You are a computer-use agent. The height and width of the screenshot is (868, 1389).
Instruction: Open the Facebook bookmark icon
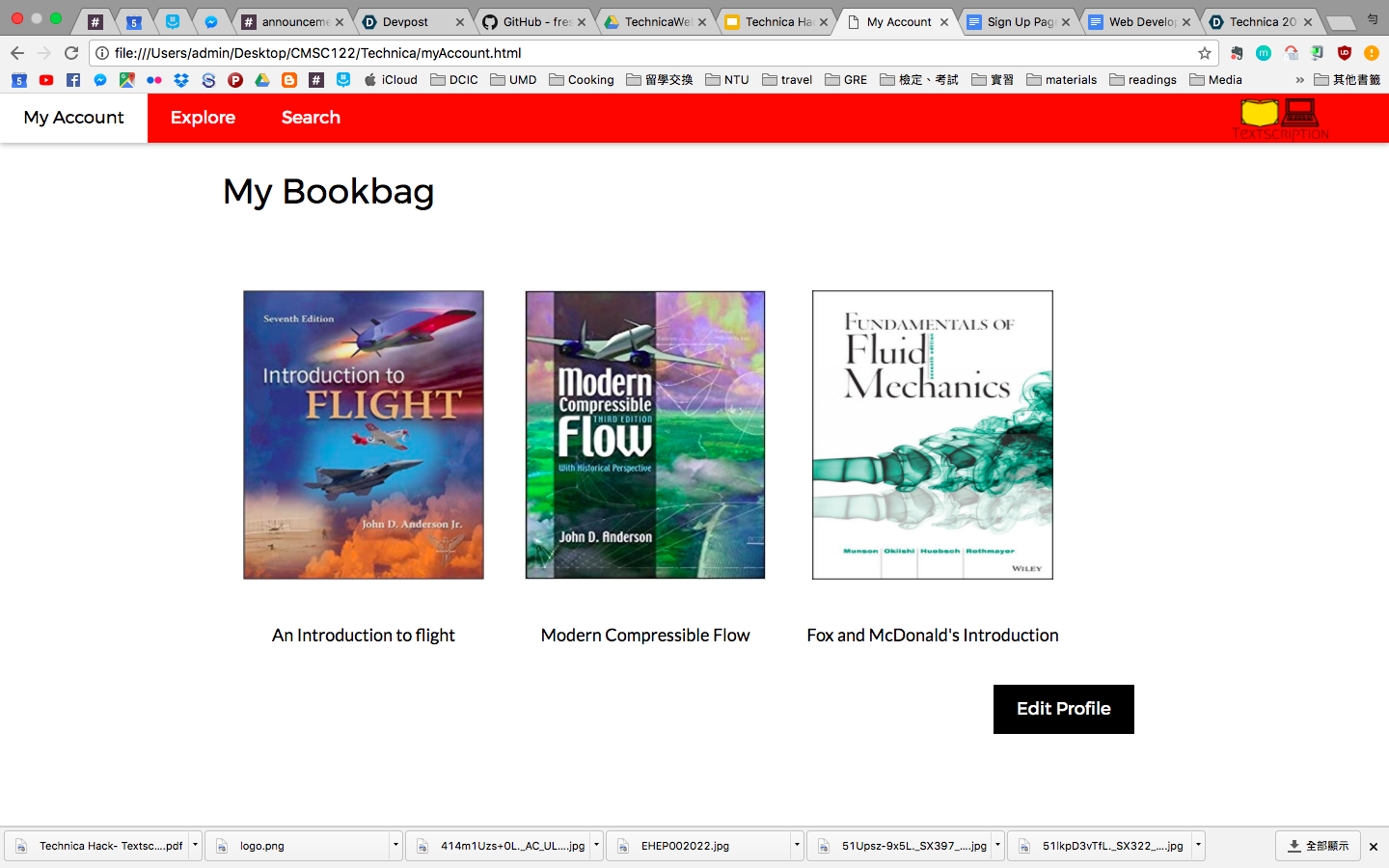point(73,80)
